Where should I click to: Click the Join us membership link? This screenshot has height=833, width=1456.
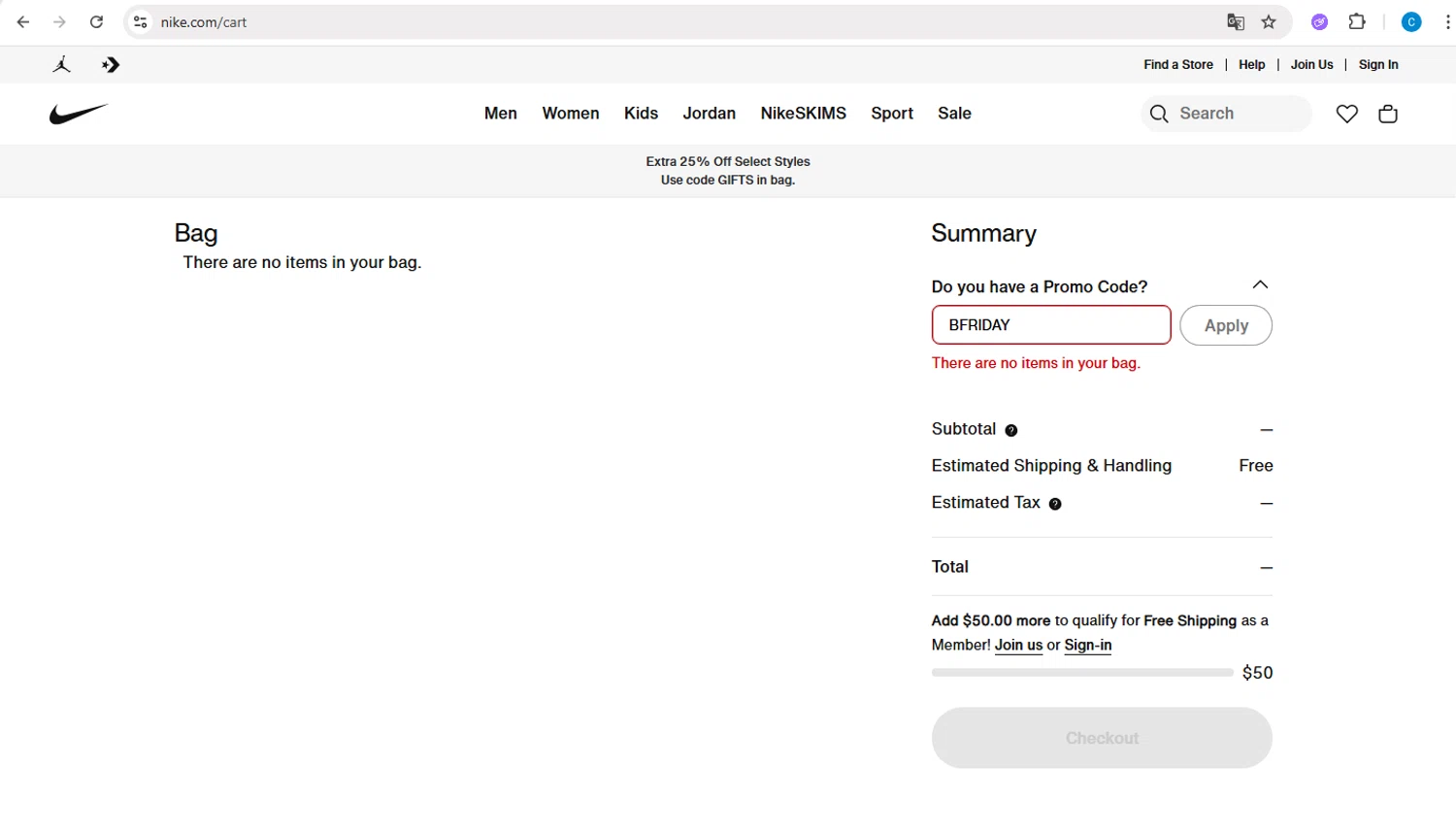[1018, 646]
